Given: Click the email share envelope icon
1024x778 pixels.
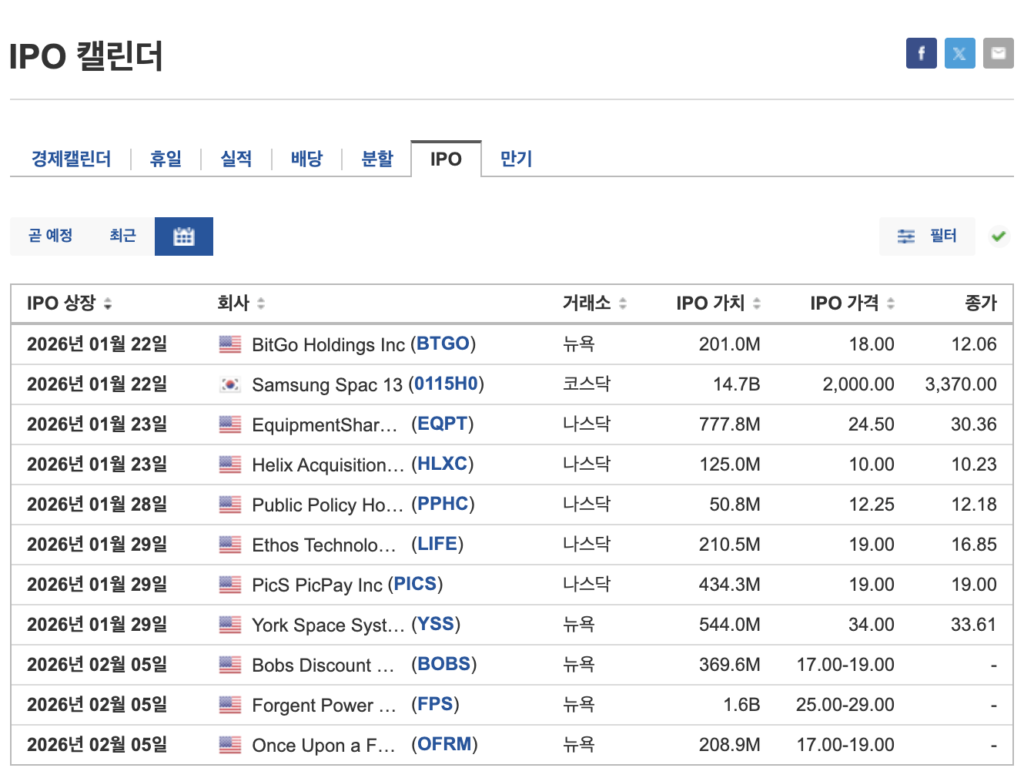Looking at the screenshot, I should pyautogui.click(x=998, y=53).
